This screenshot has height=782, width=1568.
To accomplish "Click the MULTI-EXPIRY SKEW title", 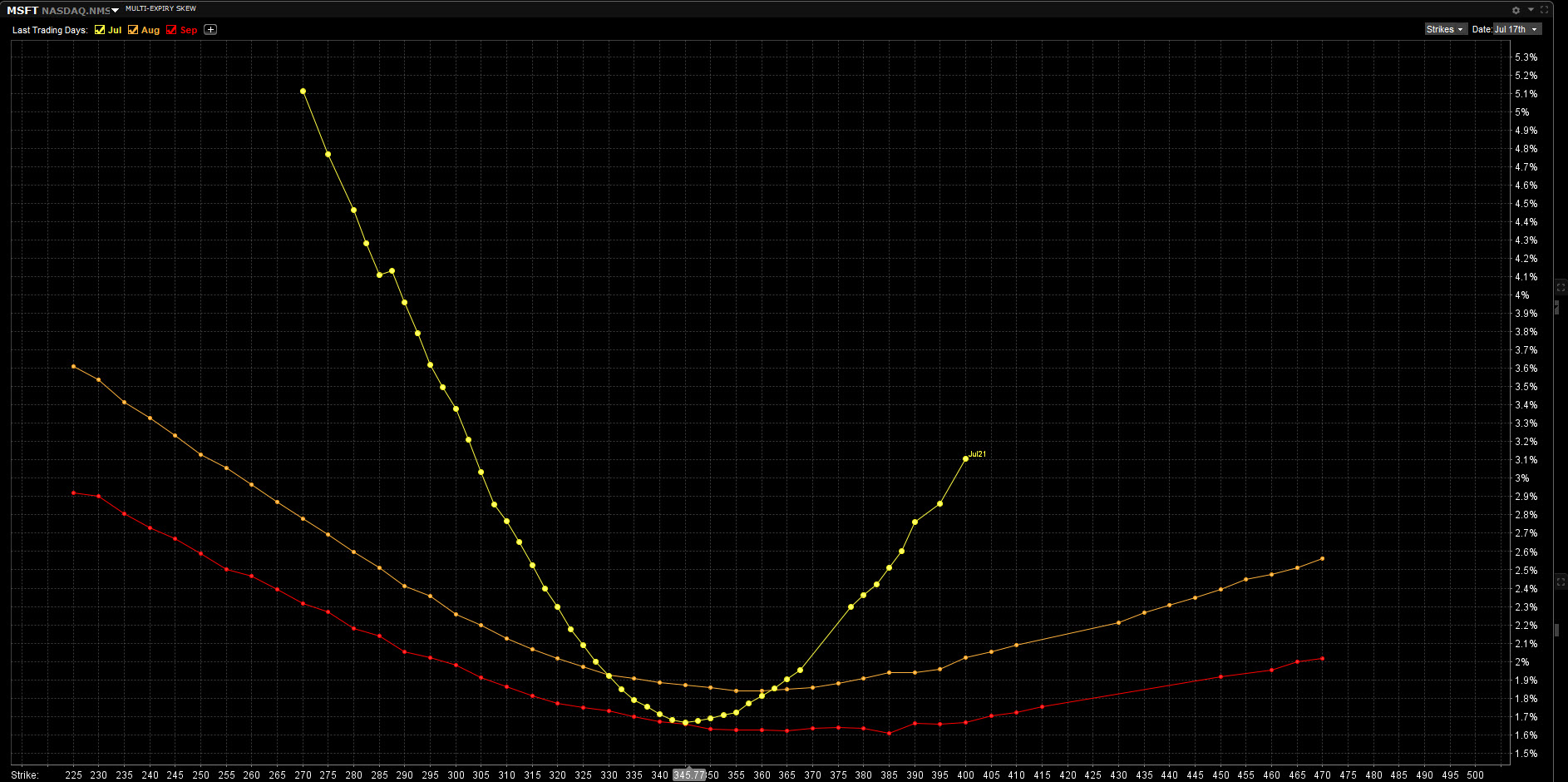I will [161, 8].
